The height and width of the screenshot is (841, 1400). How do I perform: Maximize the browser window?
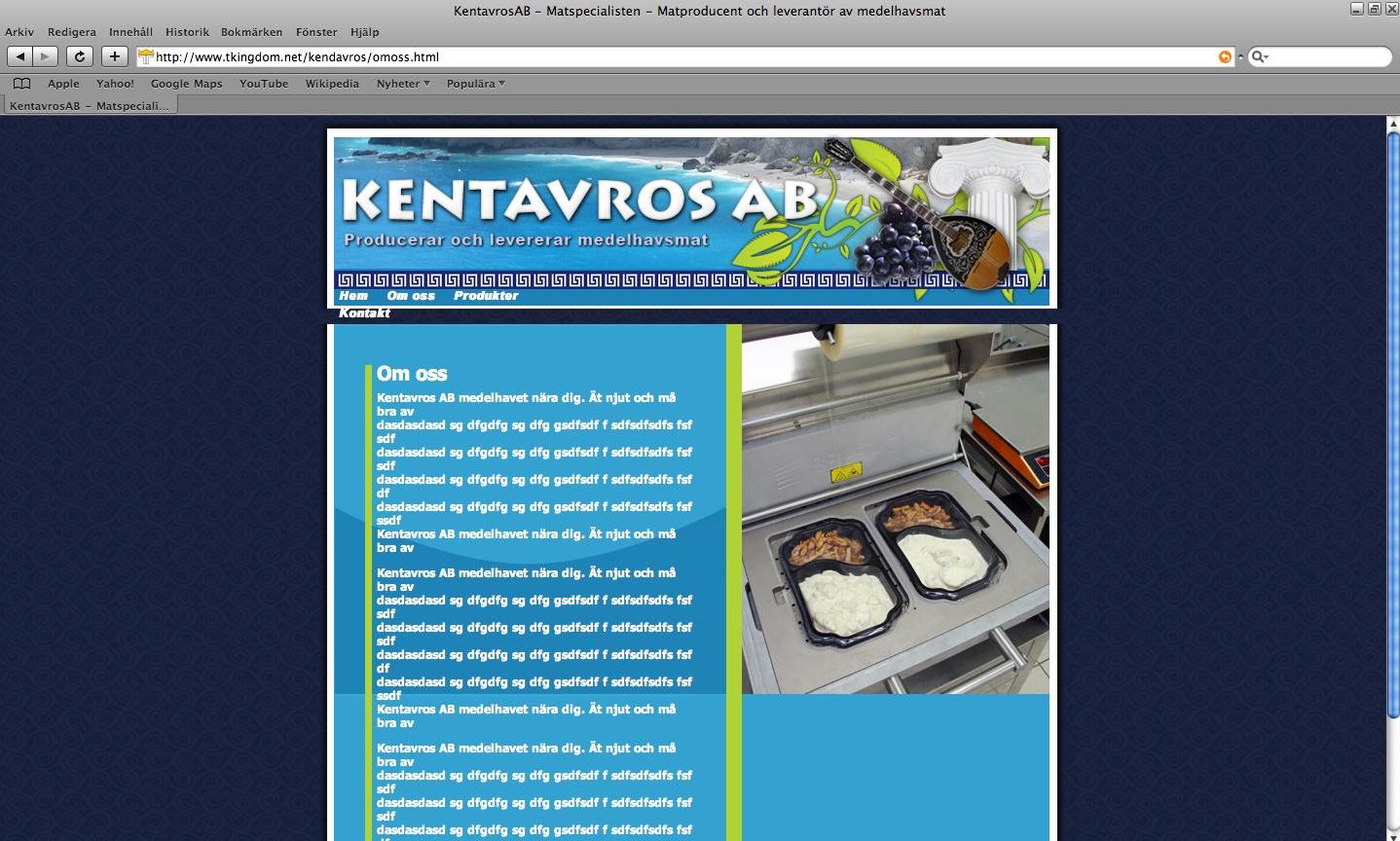1375,9
